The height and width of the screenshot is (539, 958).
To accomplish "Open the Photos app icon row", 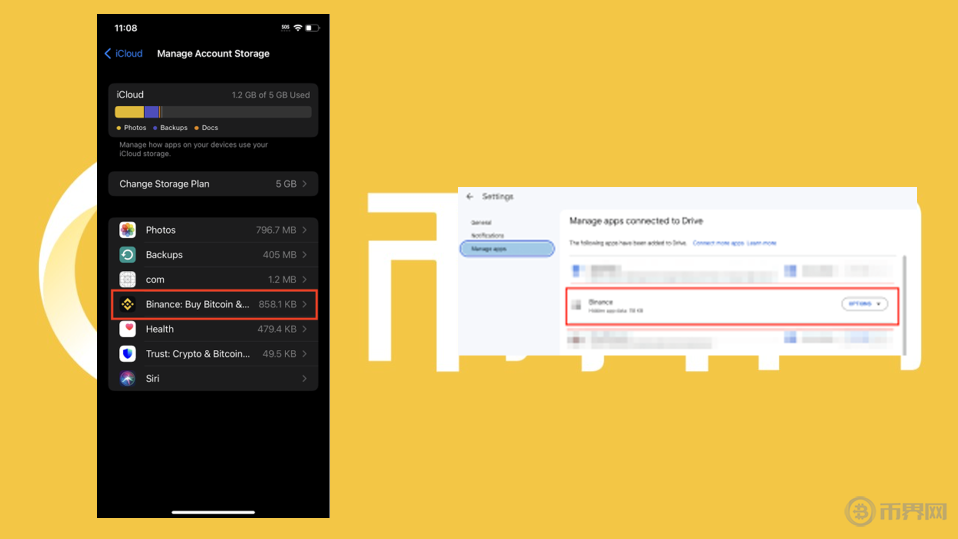I will point(128,230).
